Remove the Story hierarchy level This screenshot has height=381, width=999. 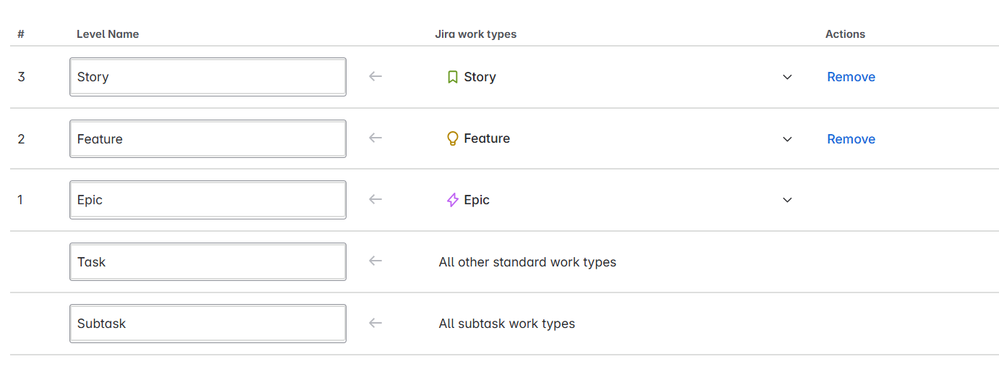click(851, 77)
